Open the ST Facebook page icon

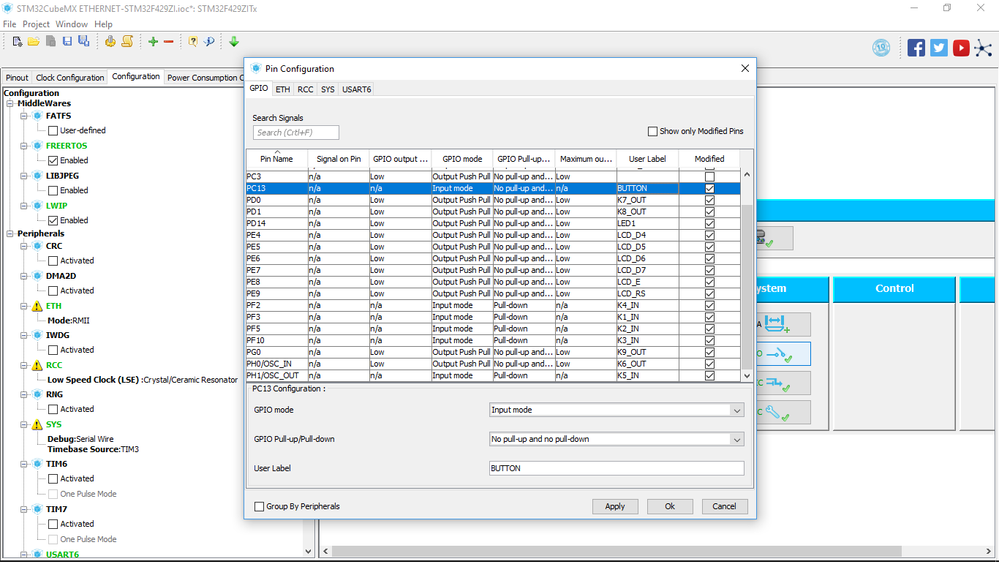coord(916,48)
